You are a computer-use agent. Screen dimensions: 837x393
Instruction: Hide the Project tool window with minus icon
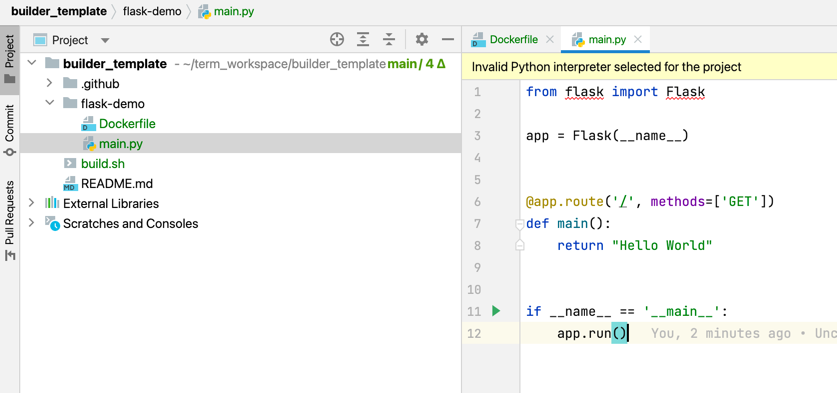pyautogui.click(x=448, y=40)
